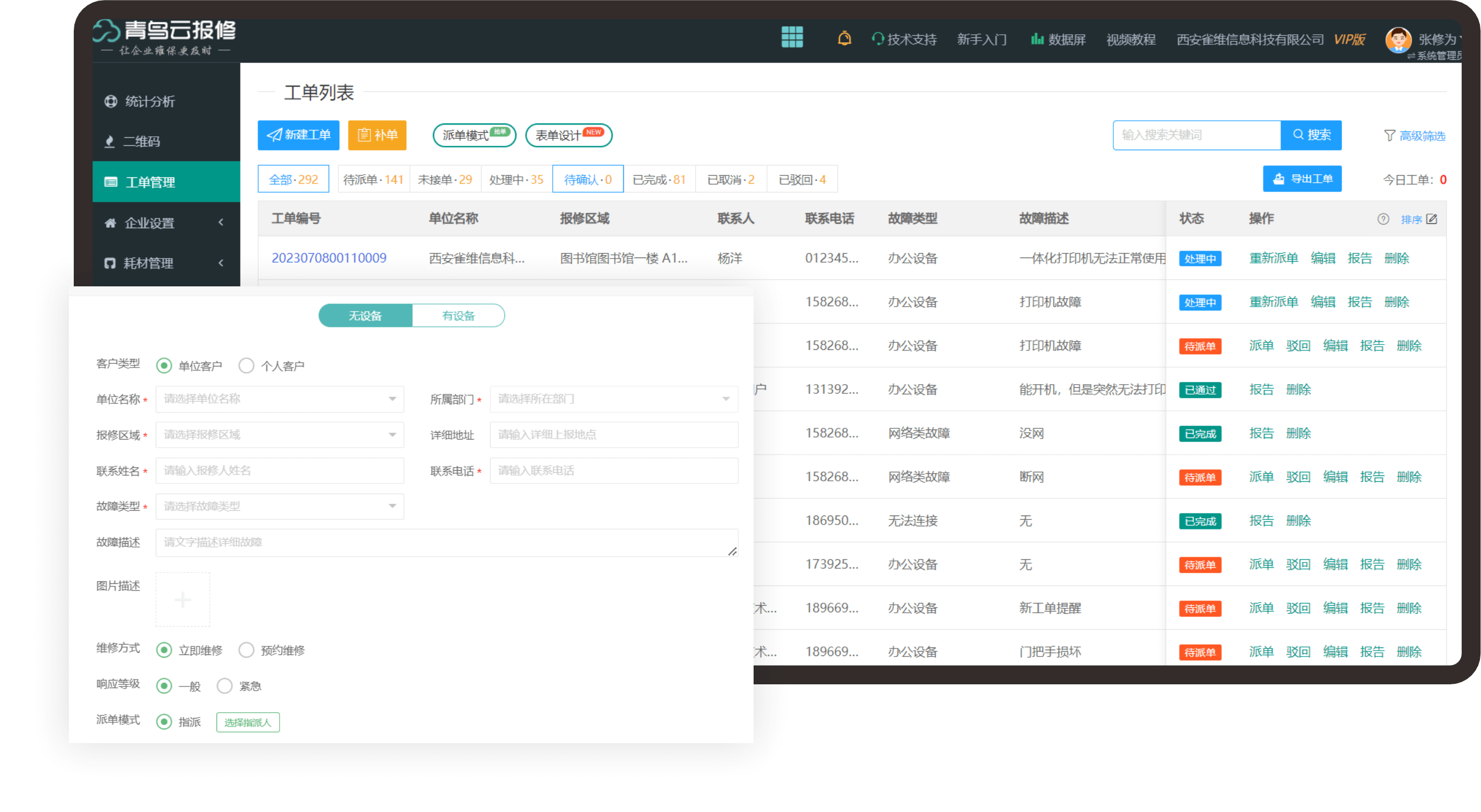1481x812 pixels.
Task: Focus the 输入搜索关键词 search field
Action: point(1197,135)
